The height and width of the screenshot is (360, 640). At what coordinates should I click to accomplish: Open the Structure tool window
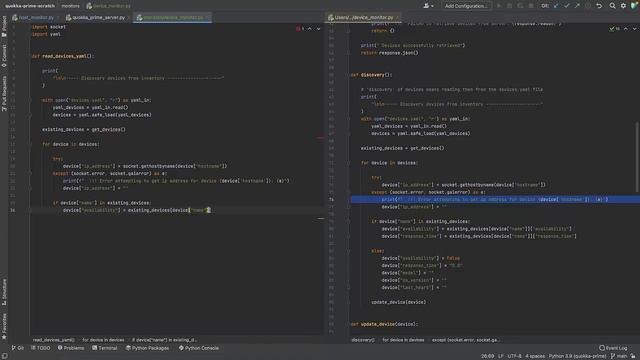4,292
